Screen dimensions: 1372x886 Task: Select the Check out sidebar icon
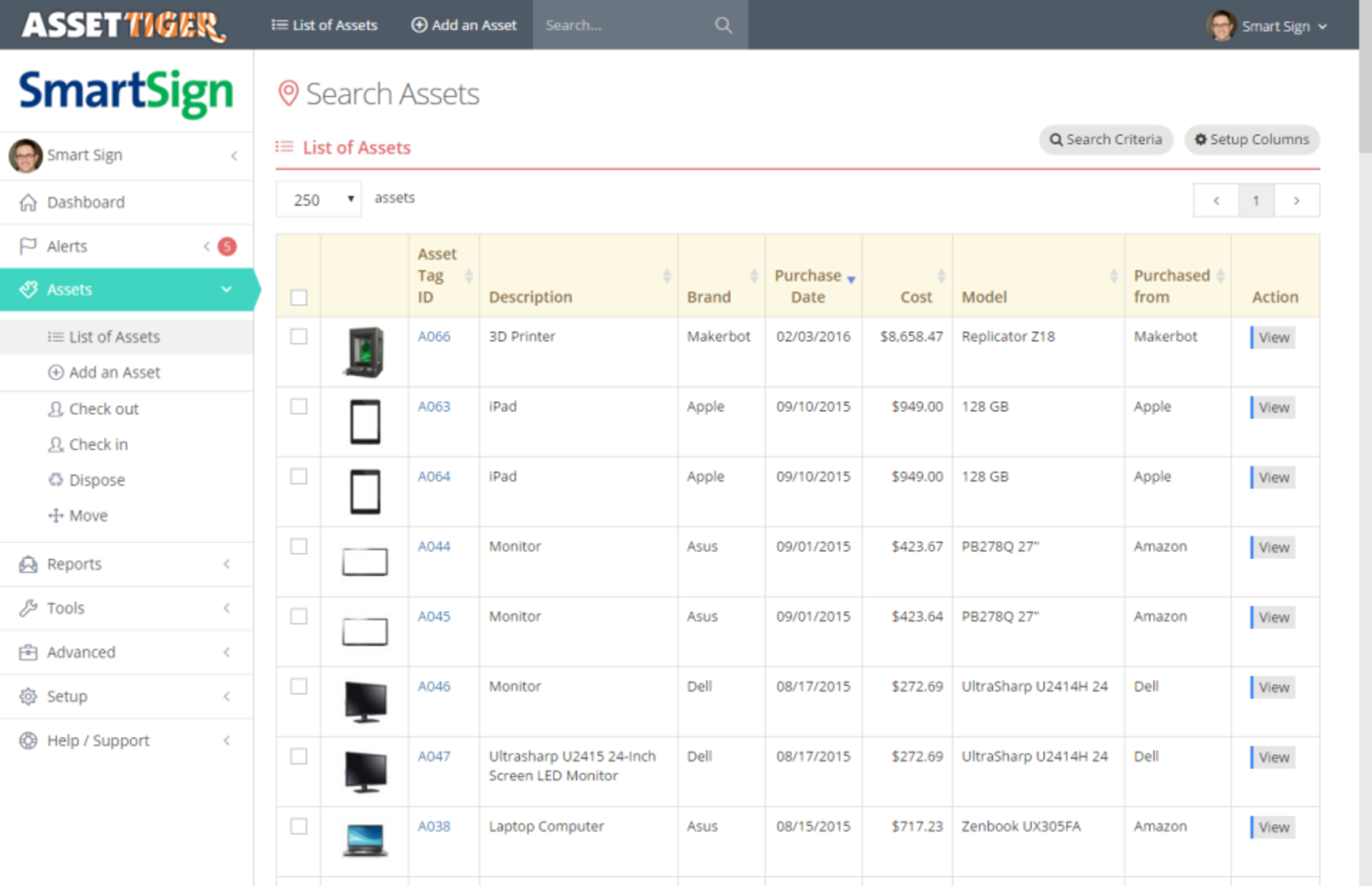(56, 408)
